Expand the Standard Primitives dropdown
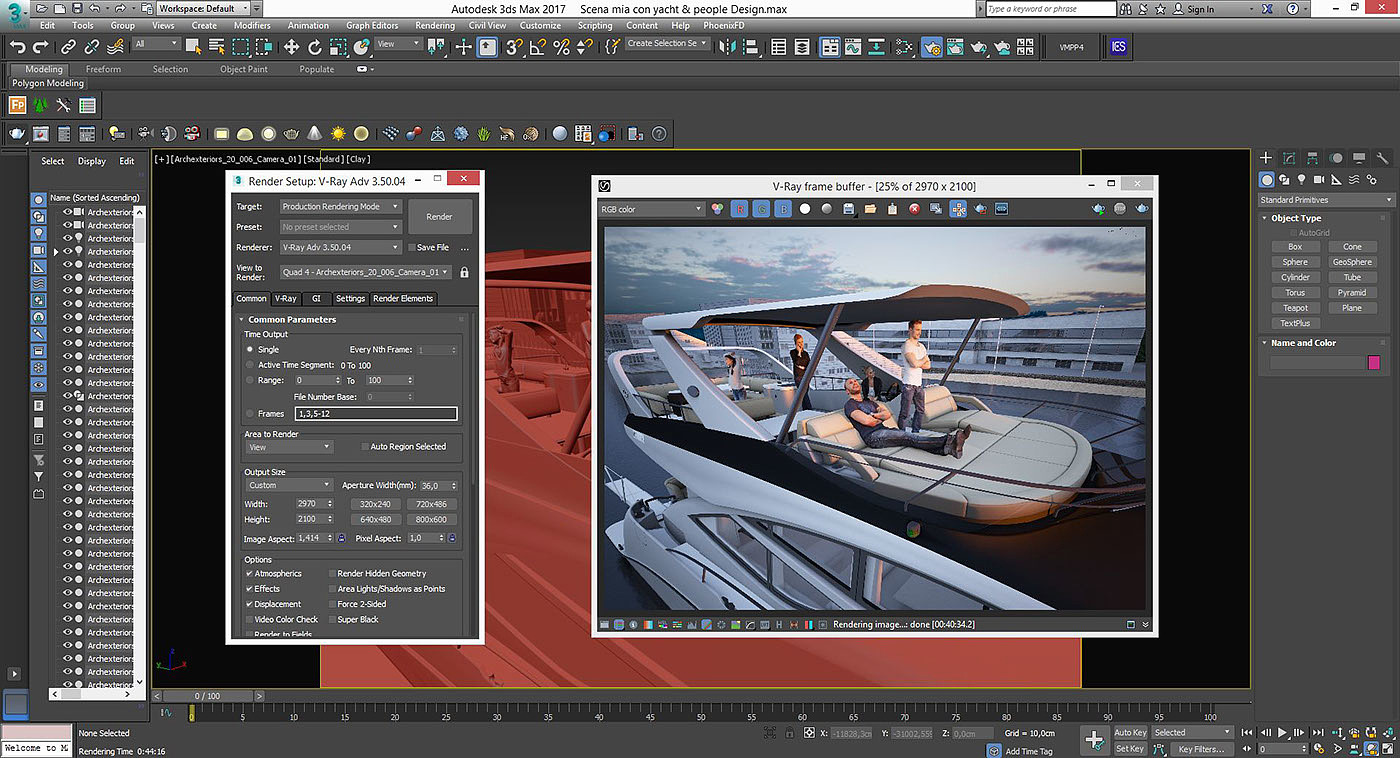The height and width of the screenshot is (758, 1400). [1325, 200]
